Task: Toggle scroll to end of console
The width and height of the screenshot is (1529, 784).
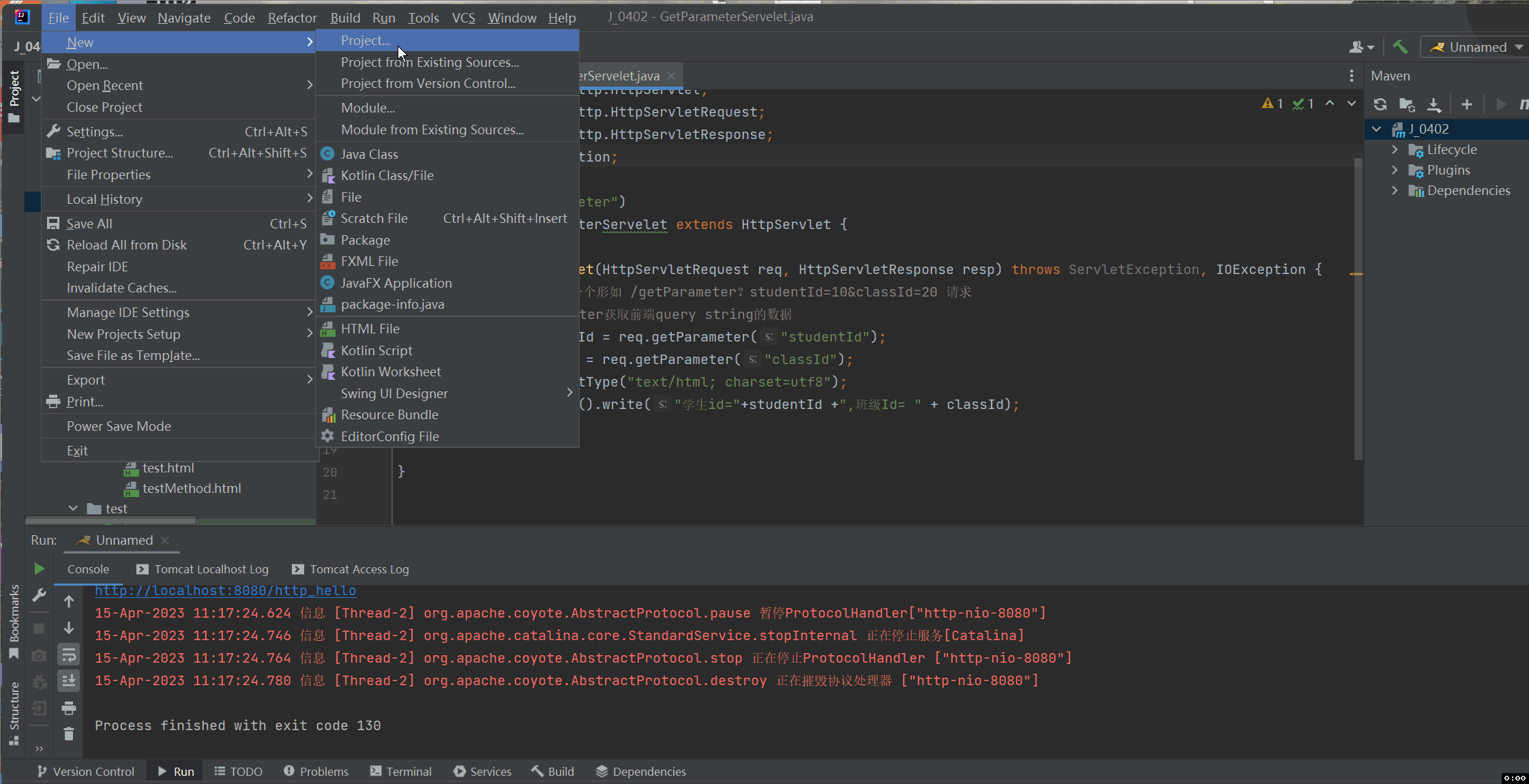Action: pyautogui.click(x=69, y=680)
